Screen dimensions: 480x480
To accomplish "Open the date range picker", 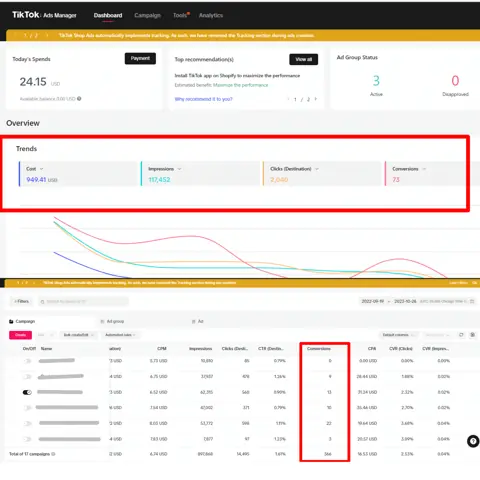I will tap(417, 301).
